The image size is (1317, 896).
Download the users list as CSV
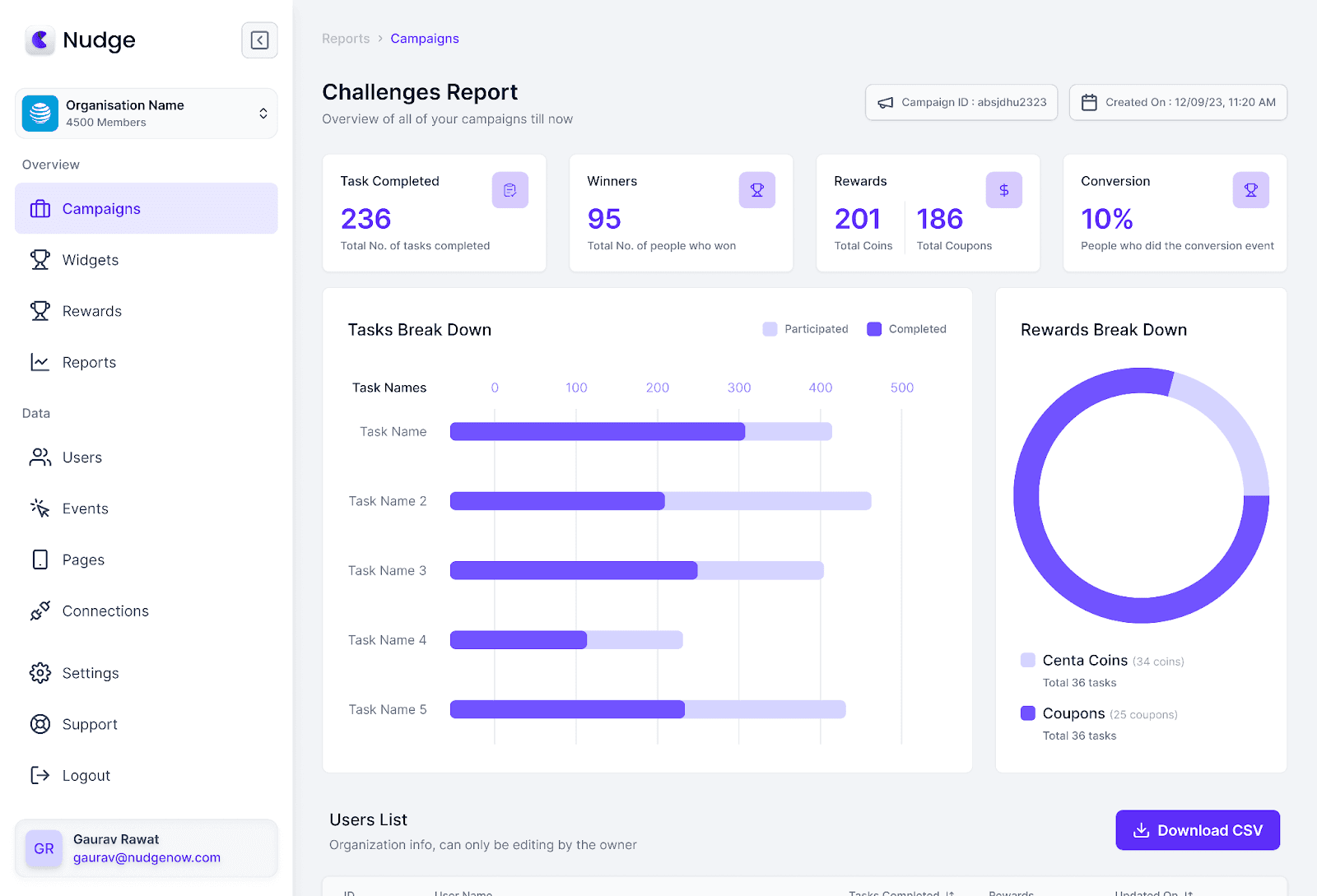(1198, 830)
